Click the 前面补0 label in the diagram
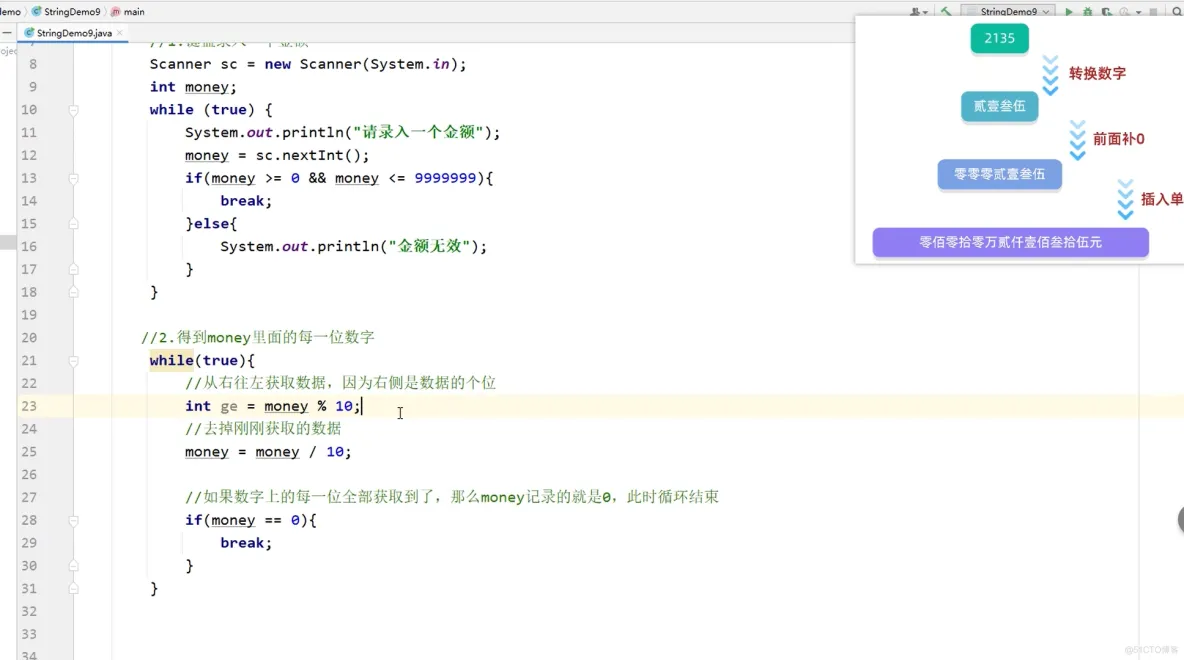 point(1118,139)
